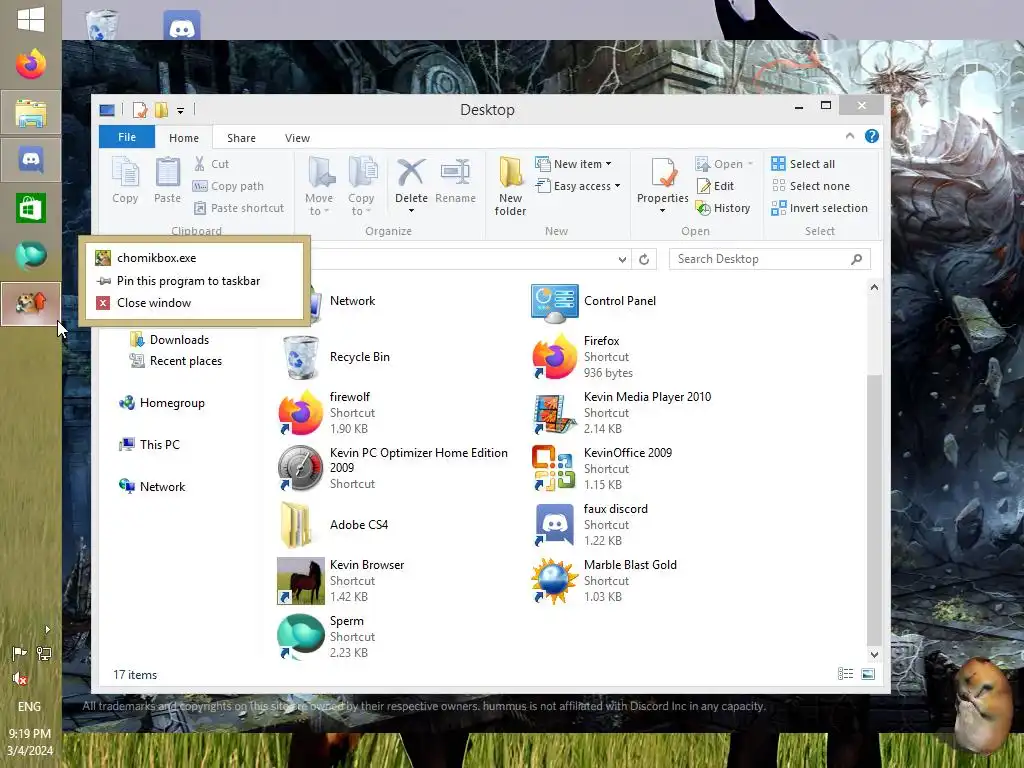
Task: Open File Explorer taskbar icon
Action: click(x=31, y=112)
